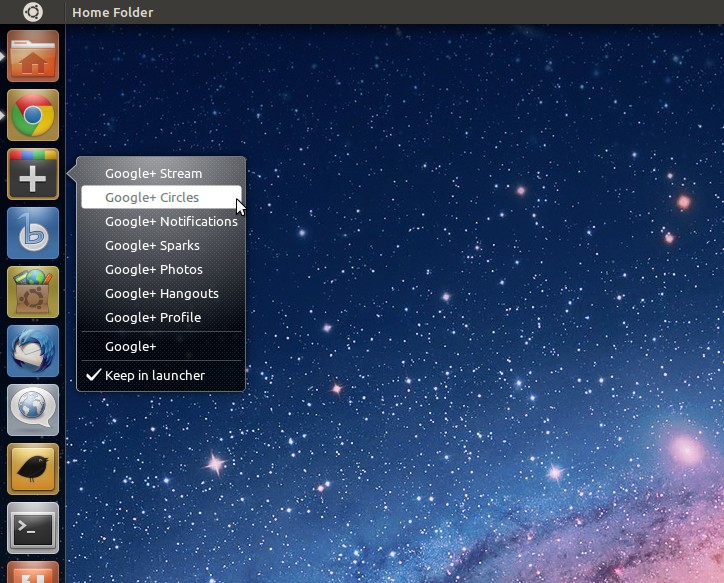Open the Ubuntu Dash home button
The image size is (724, 583).
point(33,12)
